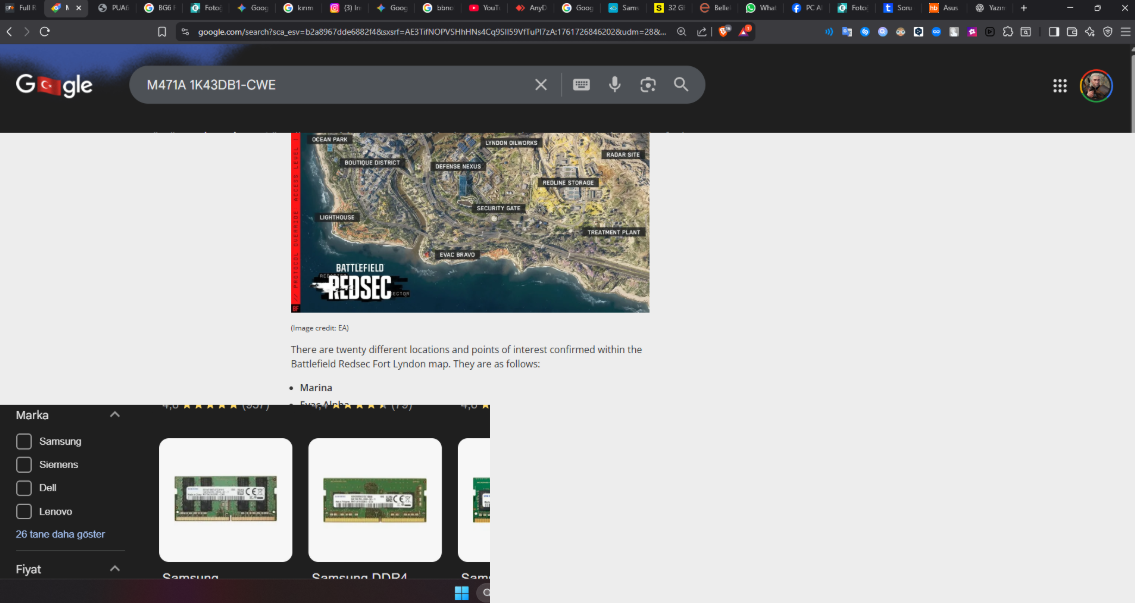Reload the current page
The width and height of the screenshot is (1135, 603).
pyautogui.click(x=45, y=32)
